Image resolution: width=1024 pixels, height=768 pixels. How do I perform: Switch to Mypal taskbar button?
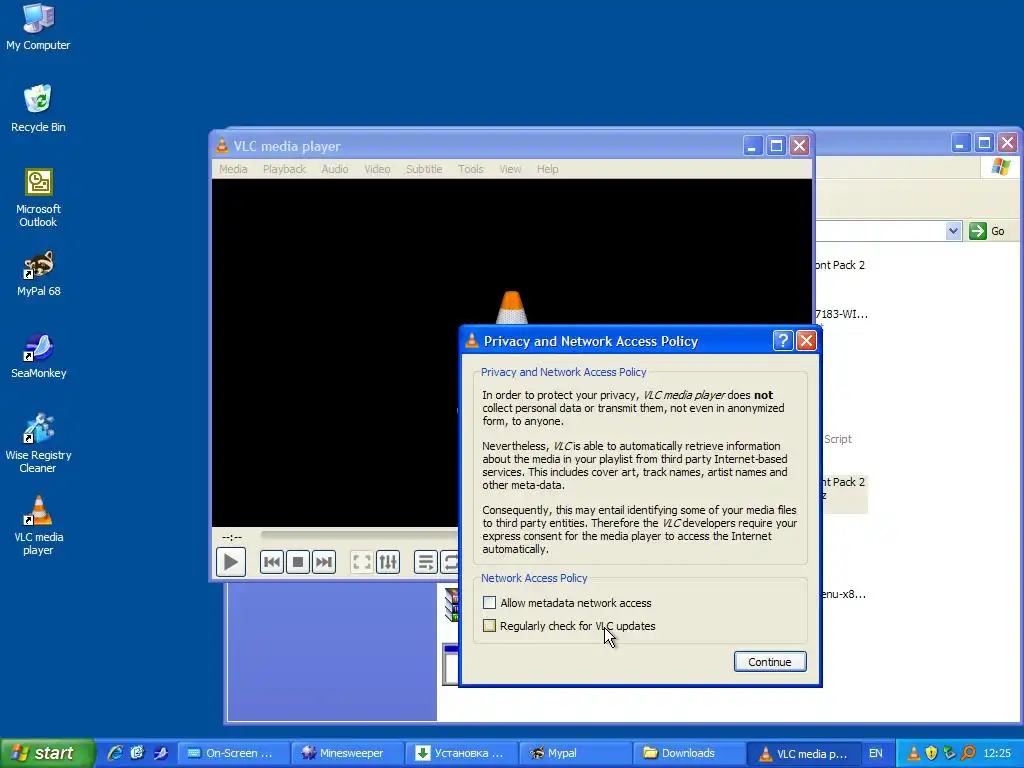[x=575, y=753]
